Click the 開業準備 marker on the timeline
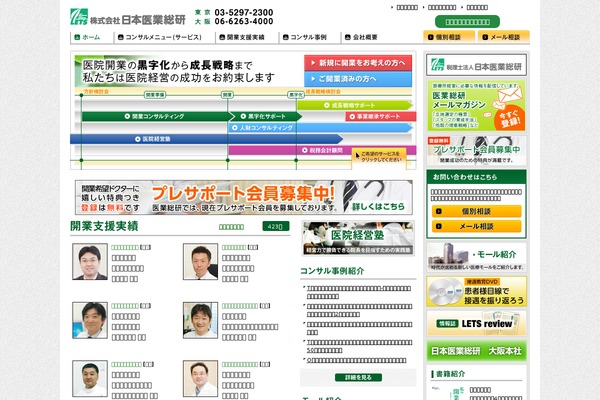Viewport: 600px width, 400px height. click(x=155, y=95)
